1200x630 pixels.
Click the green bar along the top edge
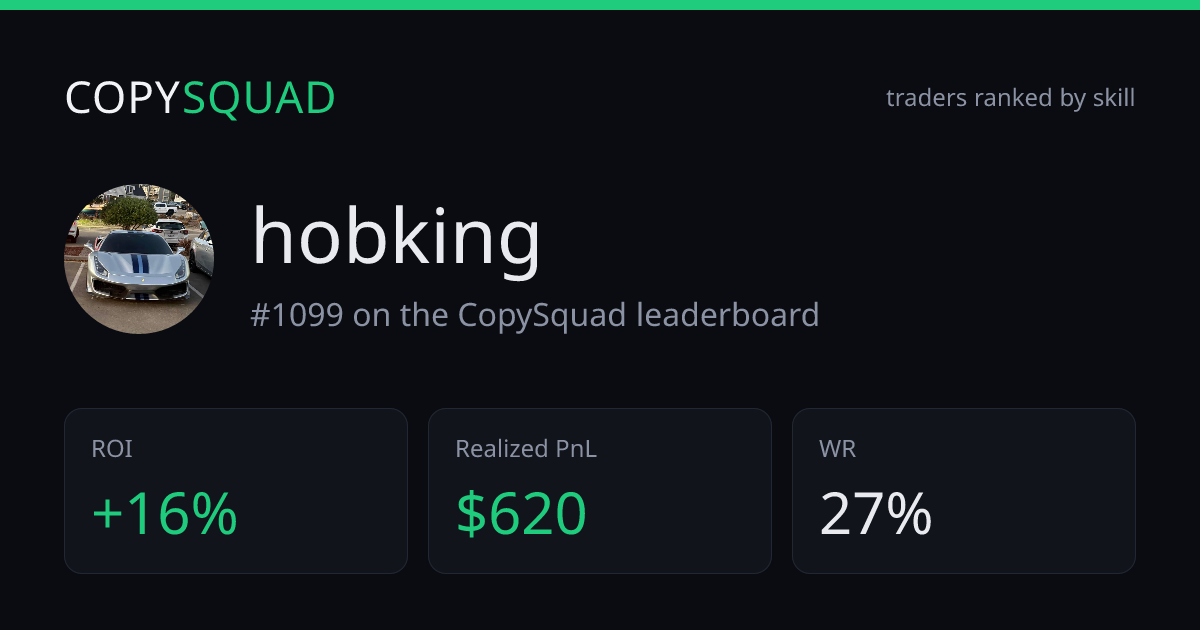(x=600, y=5)
